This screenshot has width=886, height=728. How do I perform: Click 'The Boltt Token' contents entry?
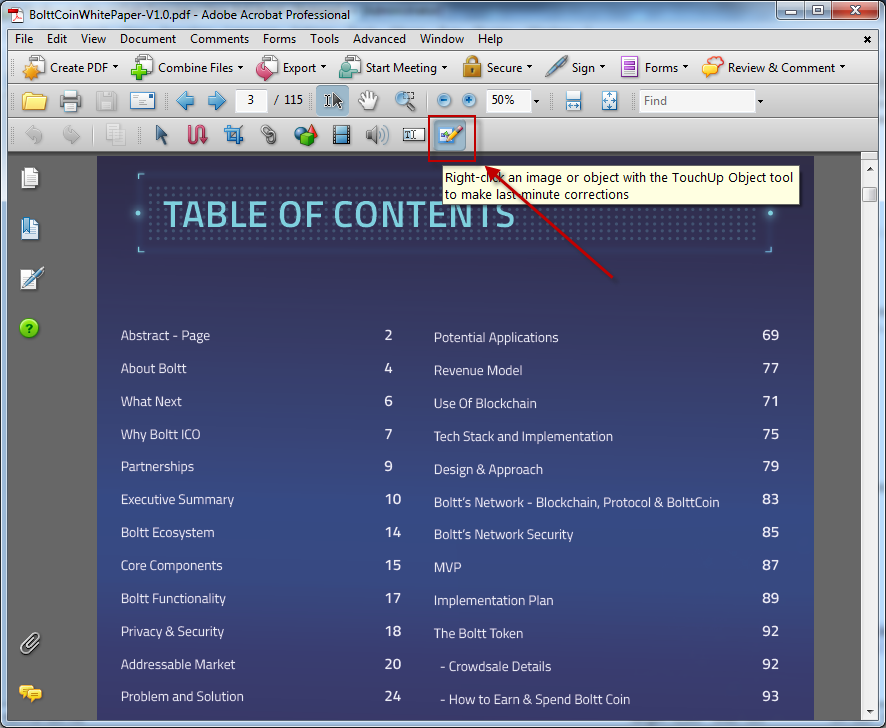(x=478, y=634)
